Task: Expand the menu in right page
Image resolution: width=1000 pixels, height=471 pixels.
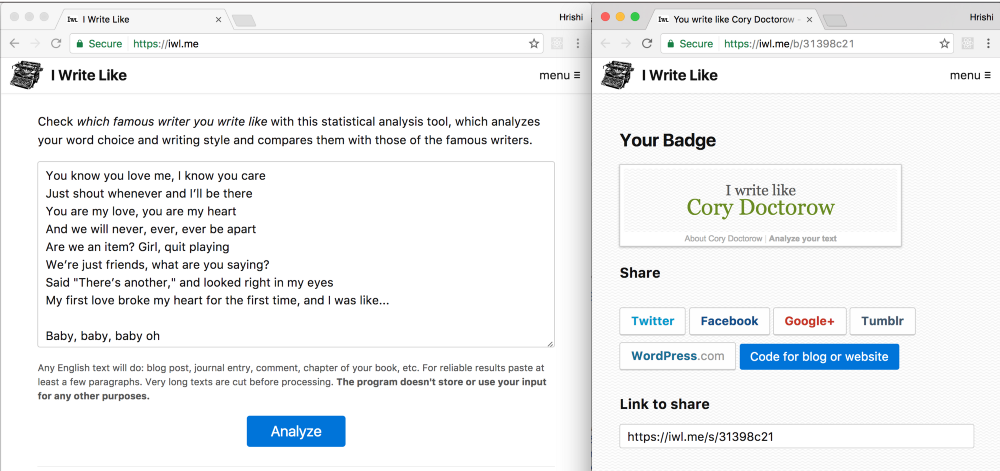Action: pyautogui.click(x=970, y=75)
